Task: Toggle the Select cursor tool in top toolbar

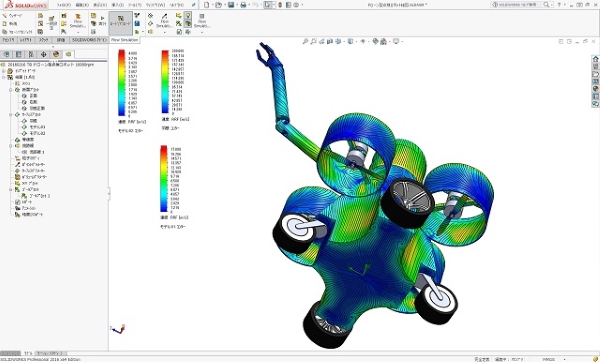Action: (269, 5)
